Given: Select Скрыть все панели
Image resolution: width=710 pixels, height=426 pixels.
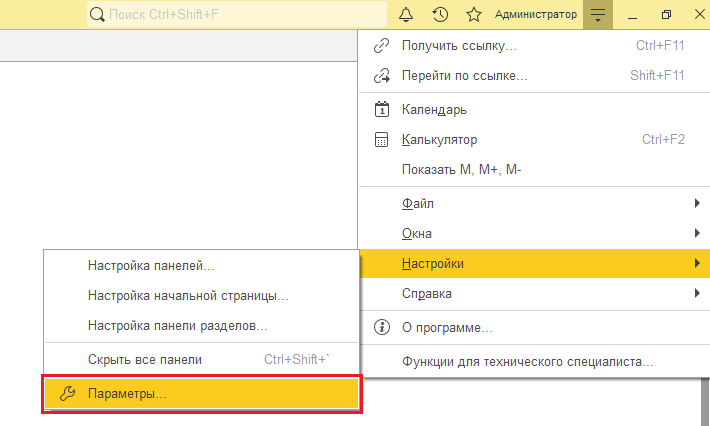Looking at the screenshot, I should (x=201, y=359).
